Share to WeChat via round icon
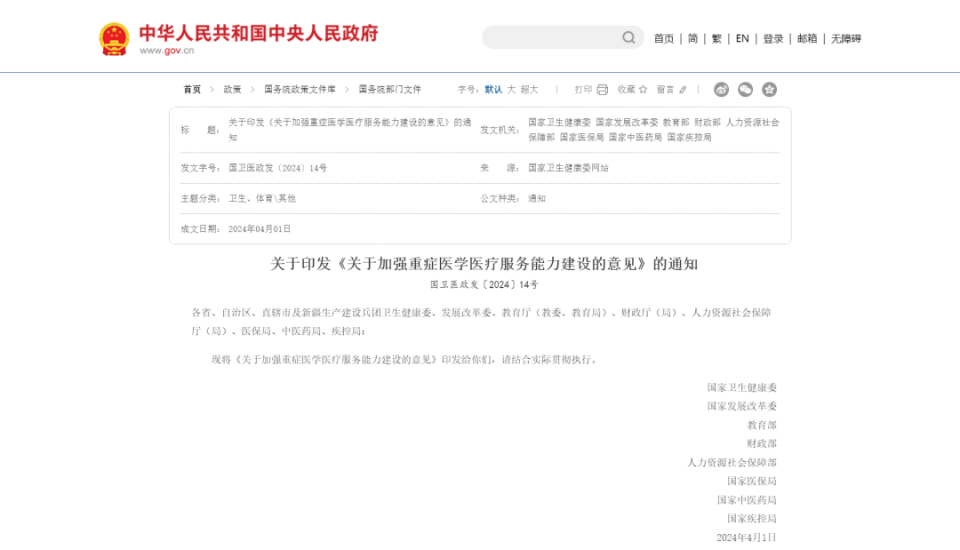This screenshot has width=960, height=550. click(745, 89)
